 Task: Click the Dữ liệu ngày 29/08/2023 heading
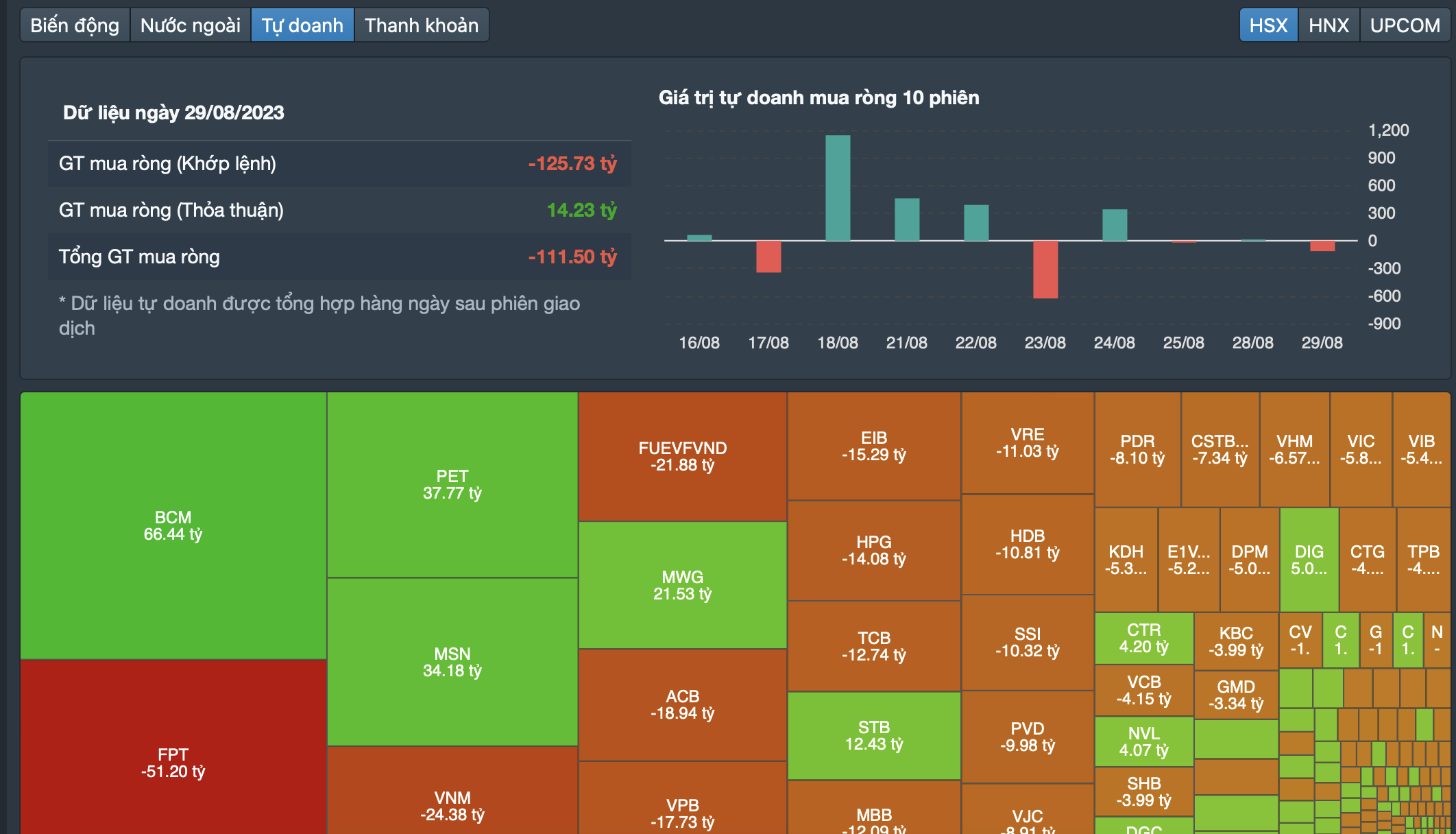click(173, 112)
